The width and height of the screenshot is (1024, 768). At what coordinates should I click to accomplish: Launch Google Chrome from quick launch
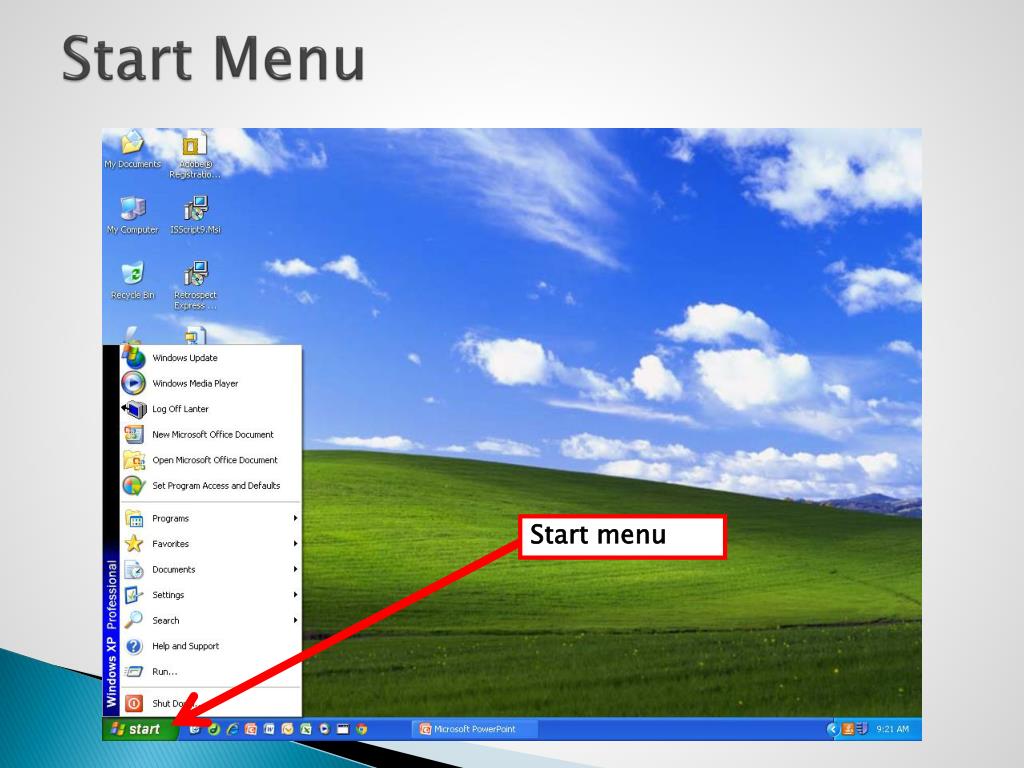pyautogui.click(x=362, y=729)
